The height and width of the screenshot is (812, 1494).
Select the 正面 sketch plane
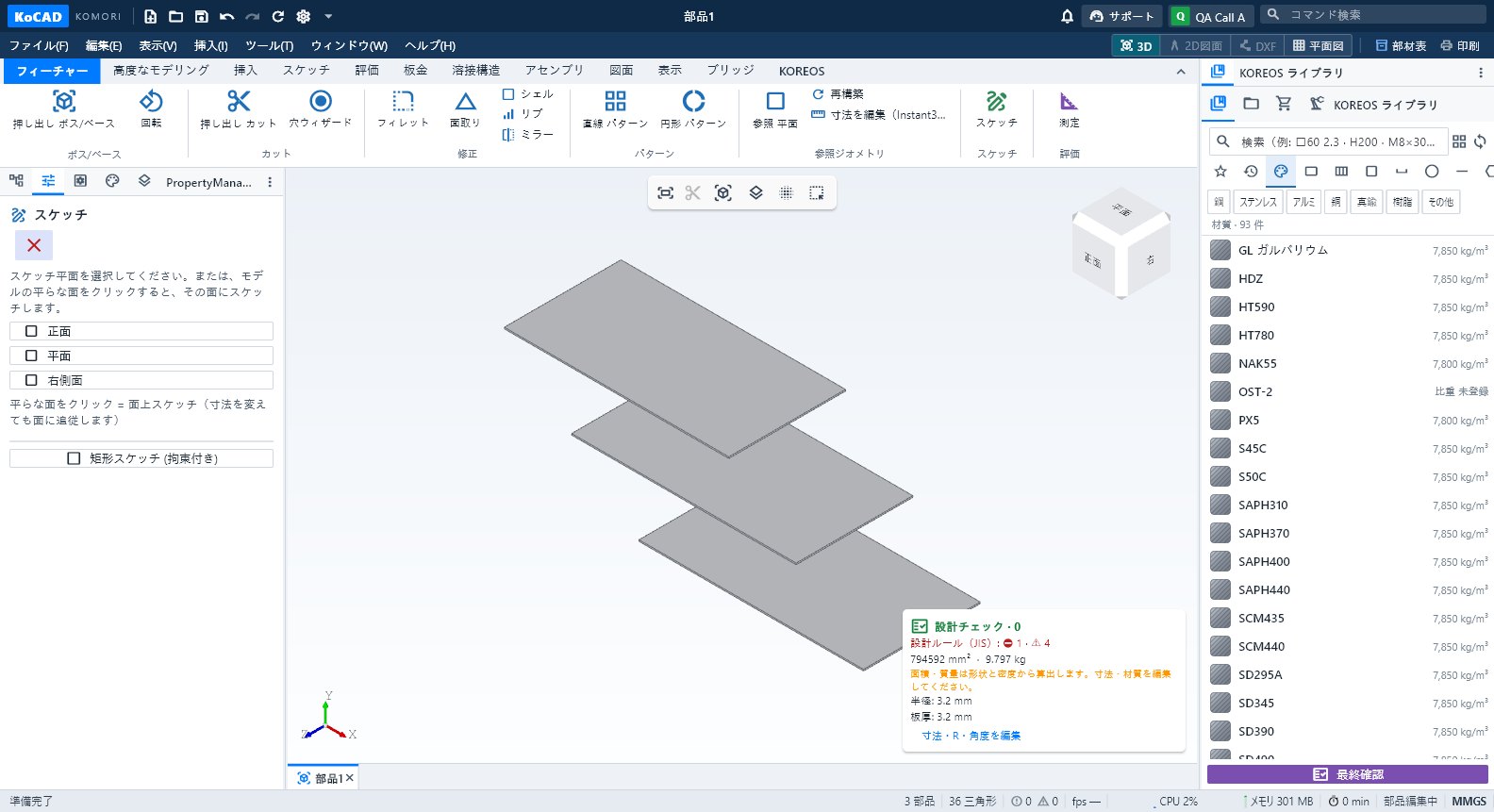pyautogui.click(x=141, y=331)
